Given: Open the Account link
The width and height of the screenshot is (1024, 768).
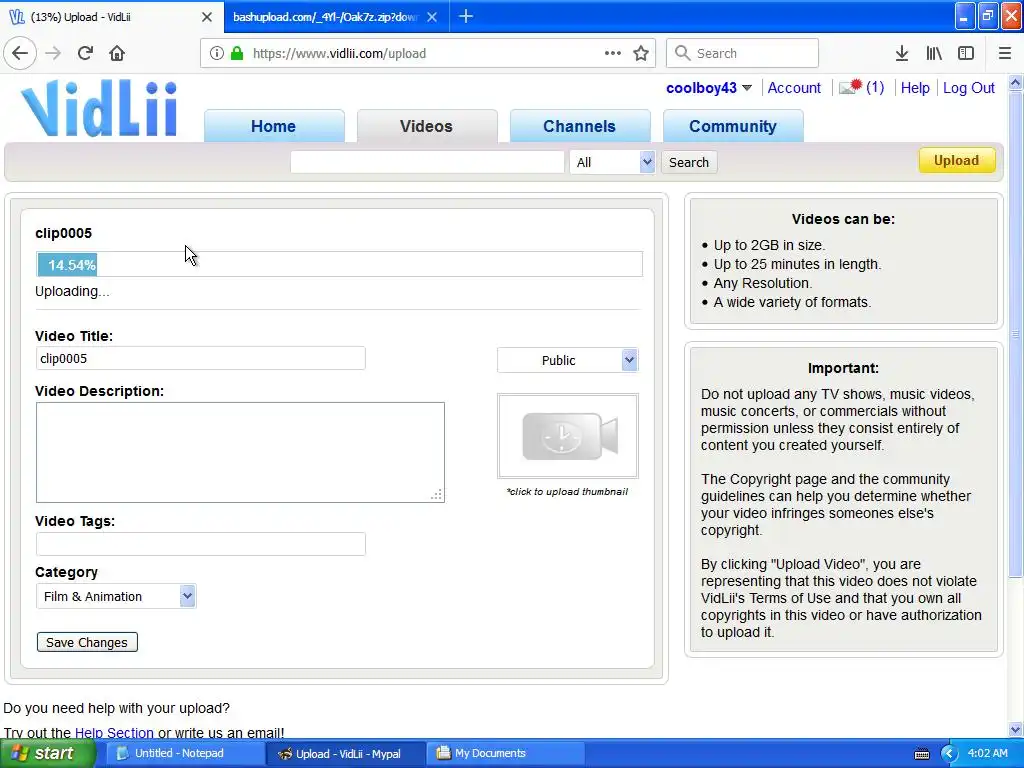Looking at the screenshot, I should 794,88.
